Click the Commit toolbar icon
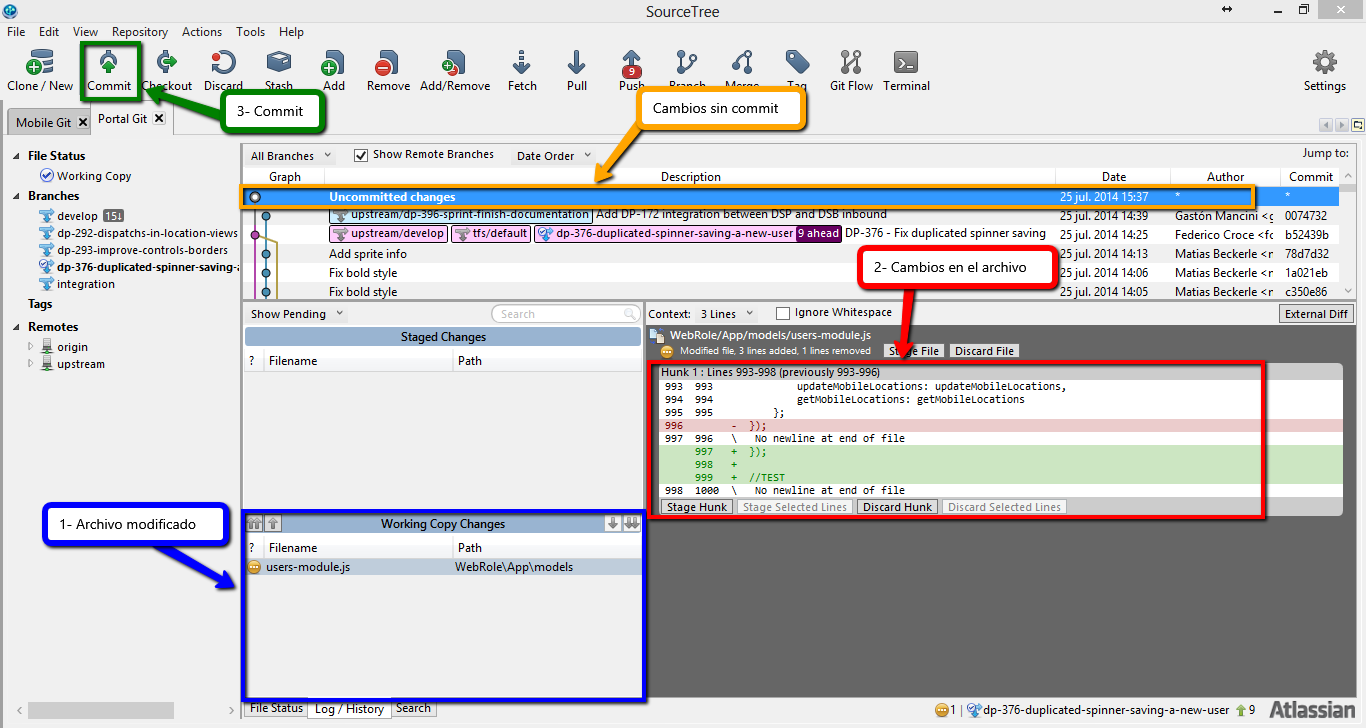This screenshot has width=1366, height=728. pos(109,70)
